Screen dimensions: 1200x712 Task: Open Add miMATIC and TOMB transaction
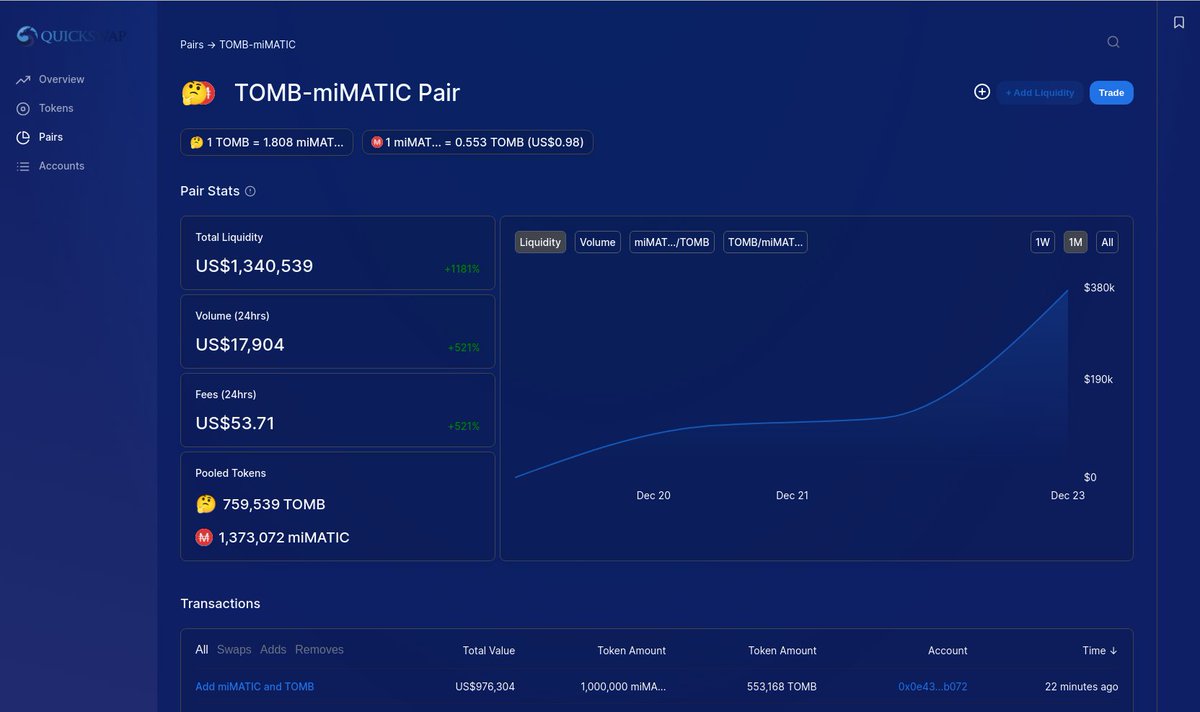point(255,687)
